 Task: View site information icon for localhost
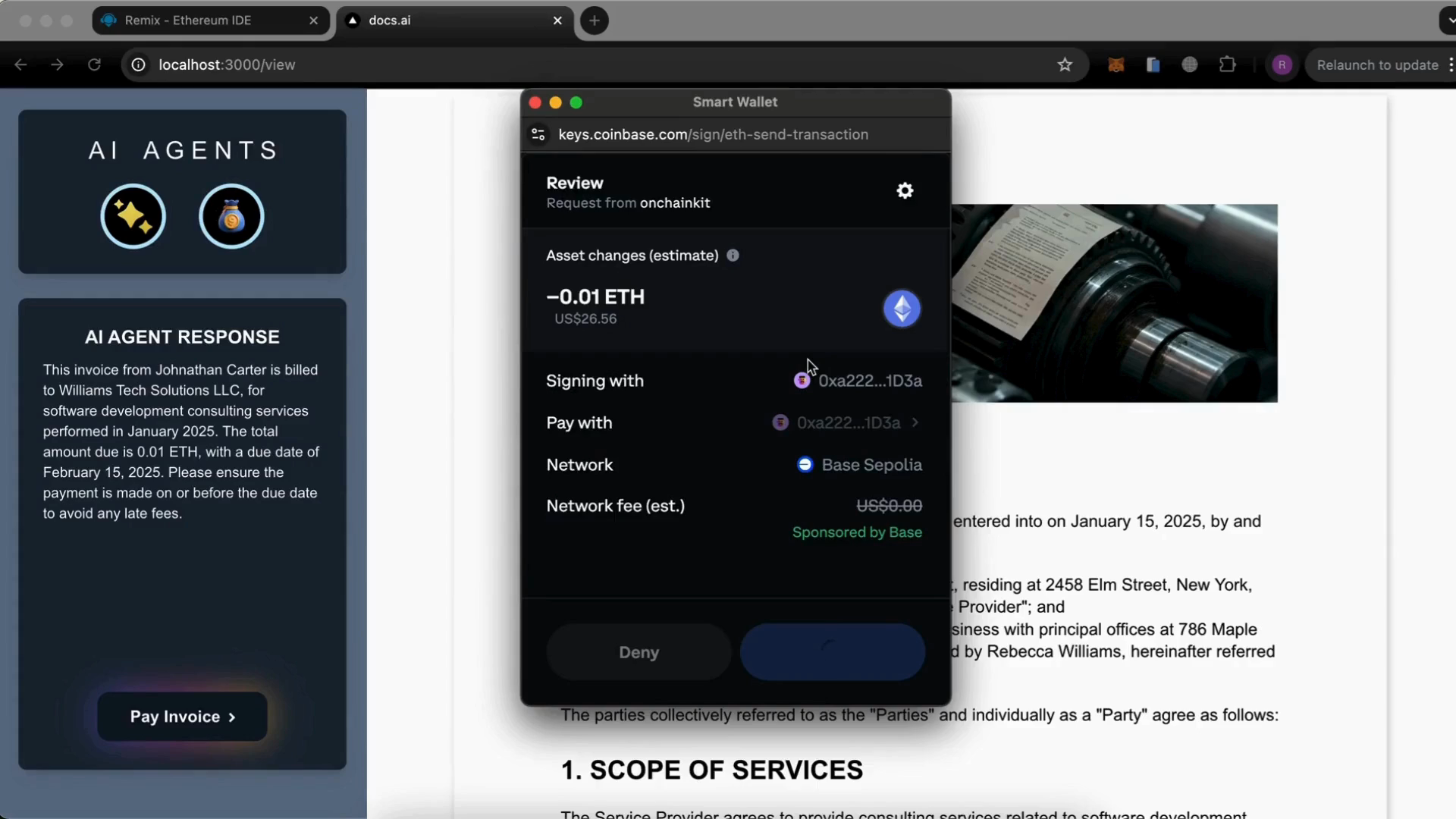pyautogui.click(x=139, y=65)
